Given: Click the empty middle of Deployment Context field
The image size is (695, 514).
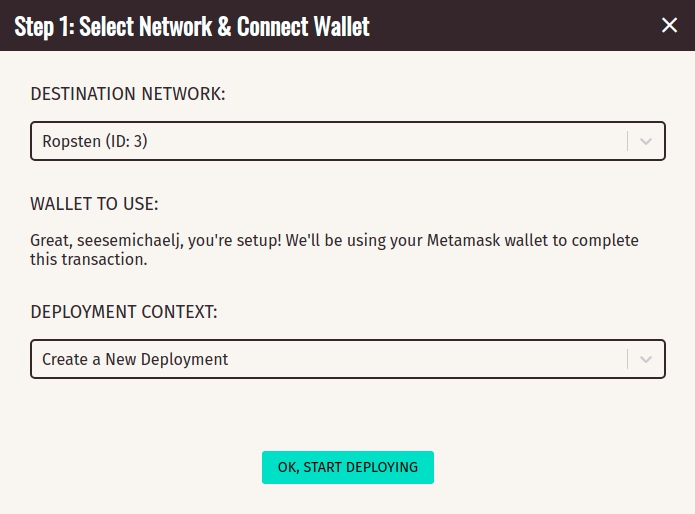Looking at the screenshot, I should pos(426,359).
